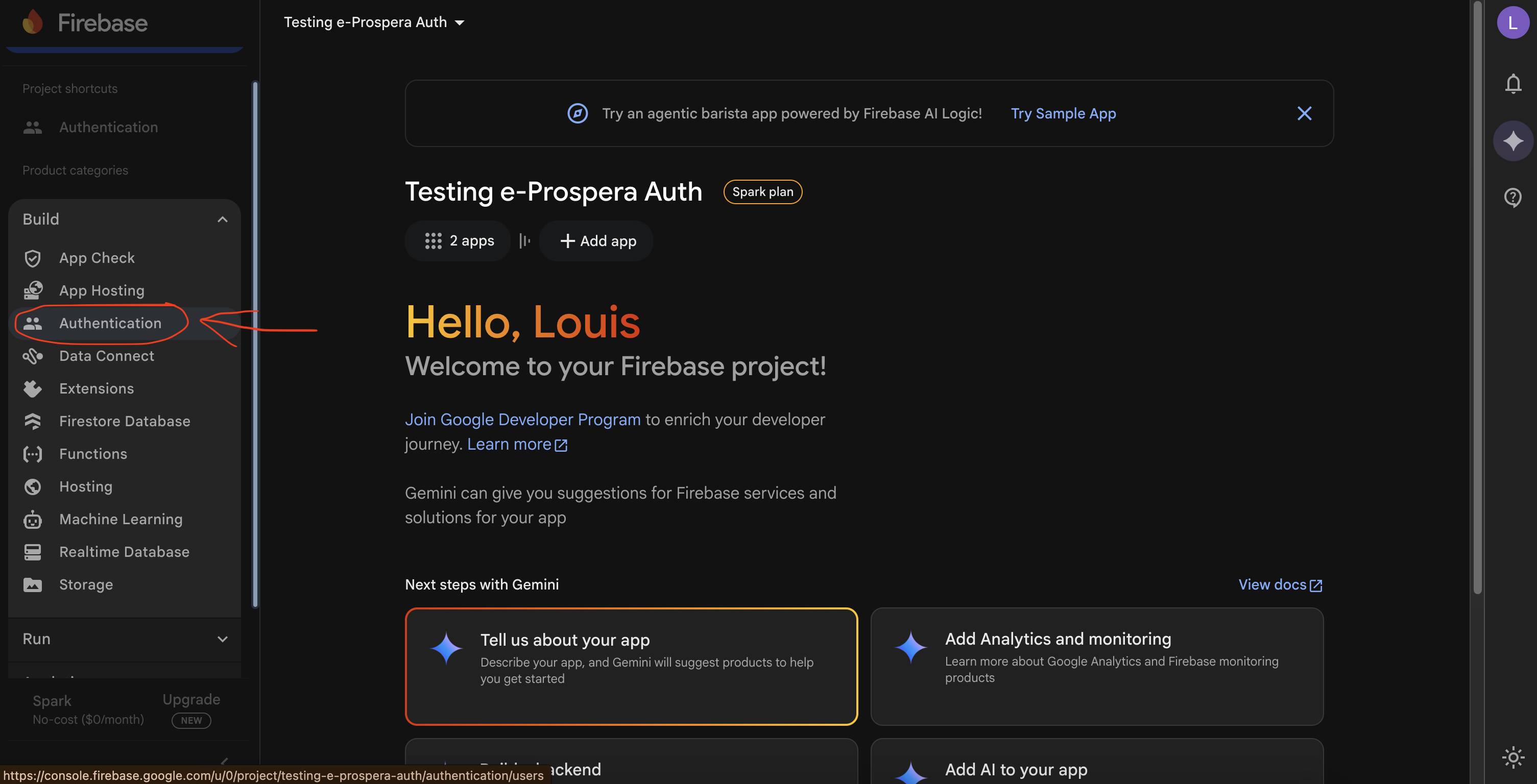This screenshot has width=1537, height=784.
Task: Select Machine Learning
Action: (x=121, y=519)
